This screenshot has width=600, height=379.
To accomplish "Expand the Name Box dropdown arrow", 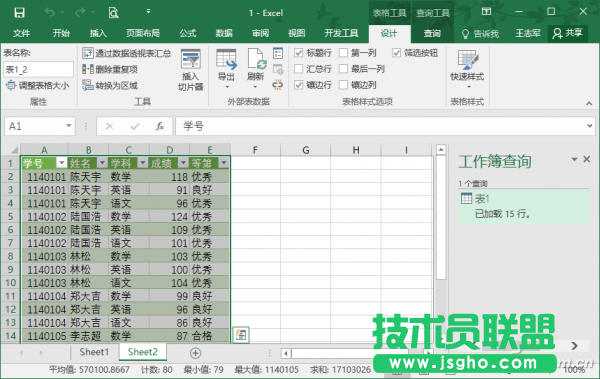I will coord(68,126).
